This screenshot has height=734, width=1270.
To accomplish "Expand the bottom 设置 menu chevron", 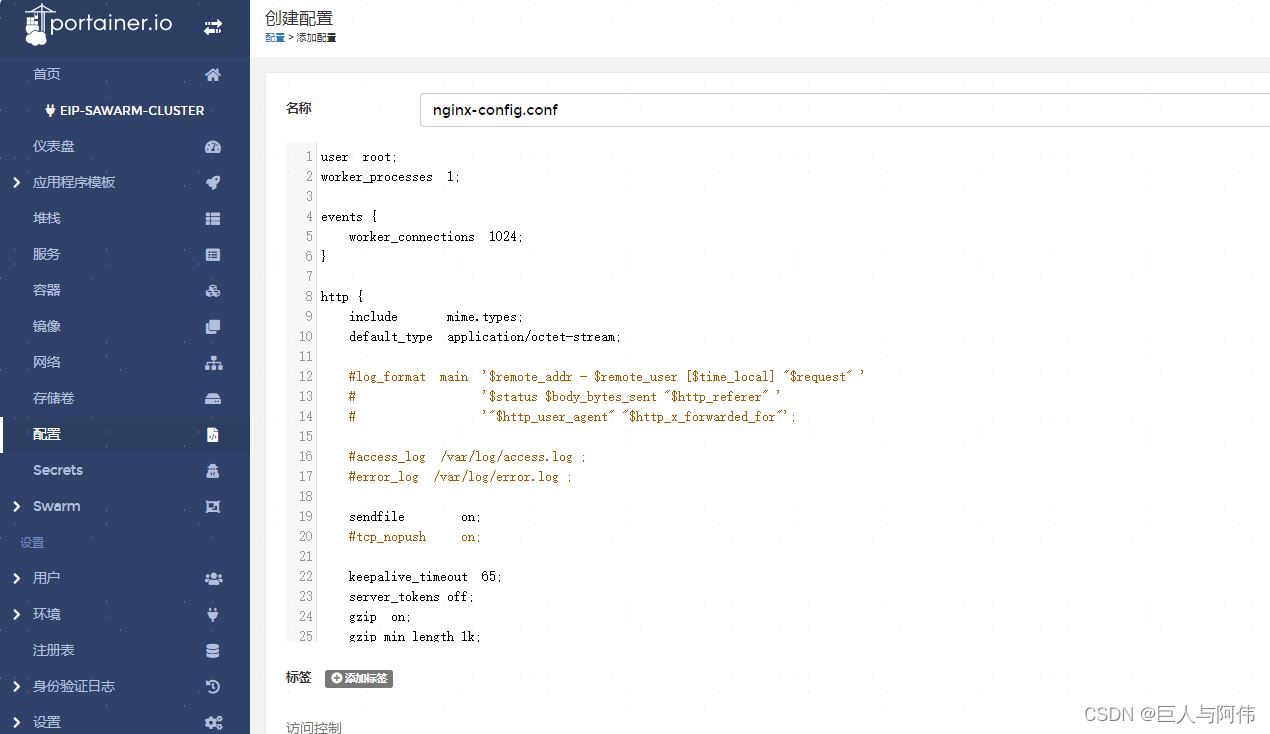I will click(16, 722).
